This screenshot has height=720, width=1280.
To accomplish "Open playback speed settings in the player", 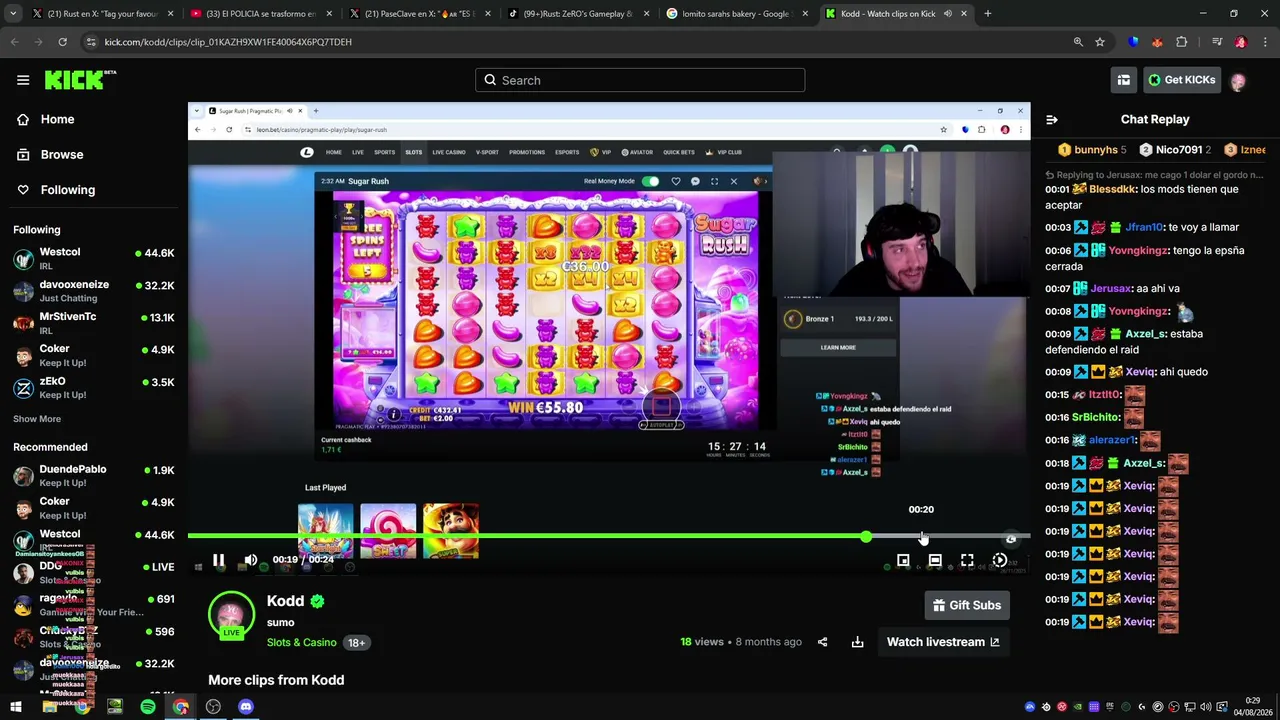I will (999, 561).
